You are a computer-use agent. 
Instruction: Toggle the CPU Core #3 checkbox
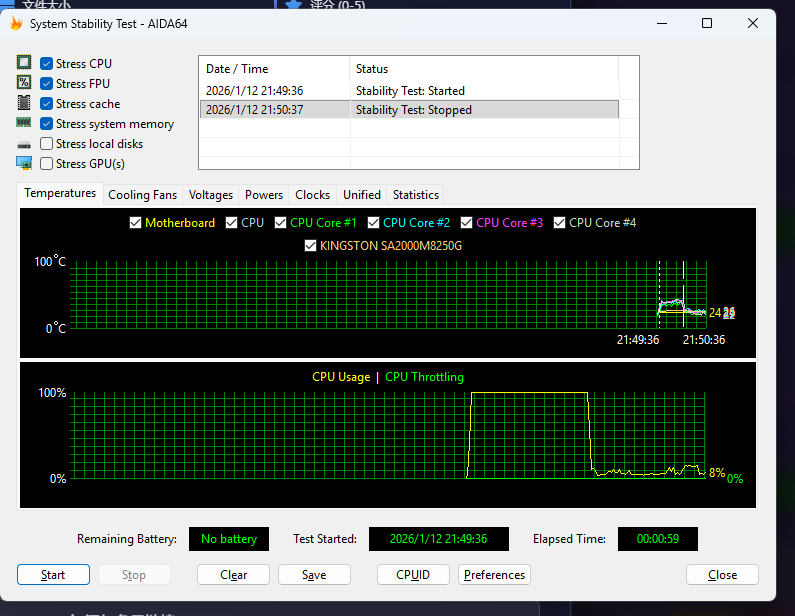466,223
